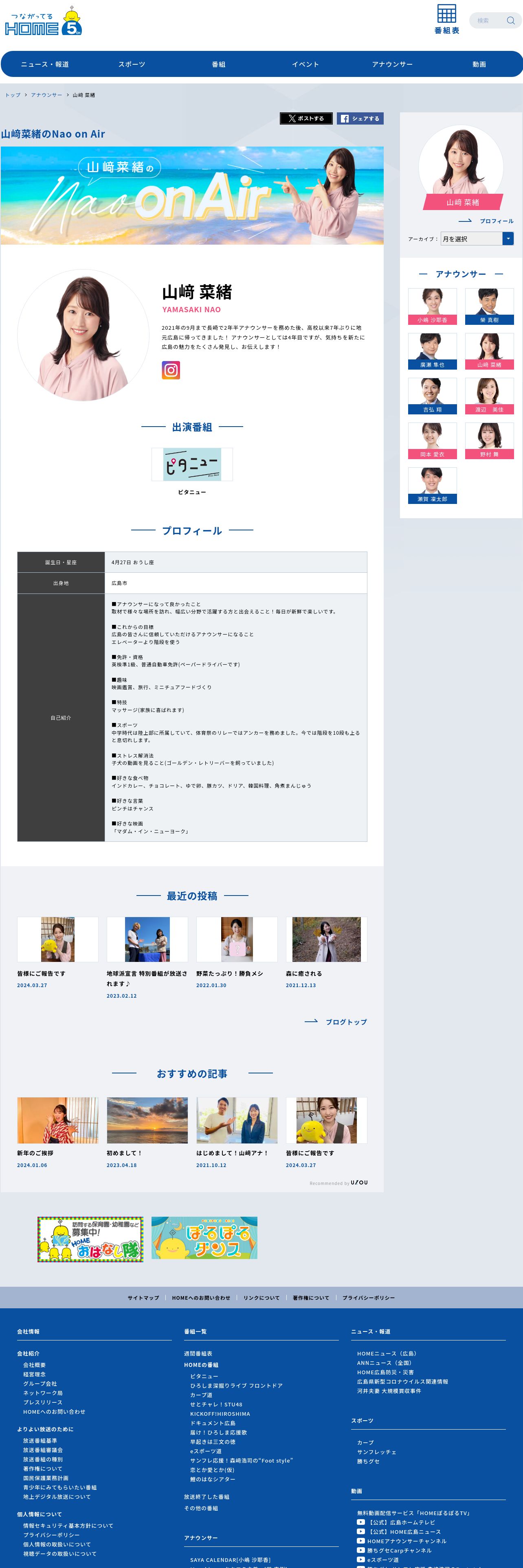Open footer サイトマップ link
The width and height of the screenshot is (523, 1568).
(143, 1298)
